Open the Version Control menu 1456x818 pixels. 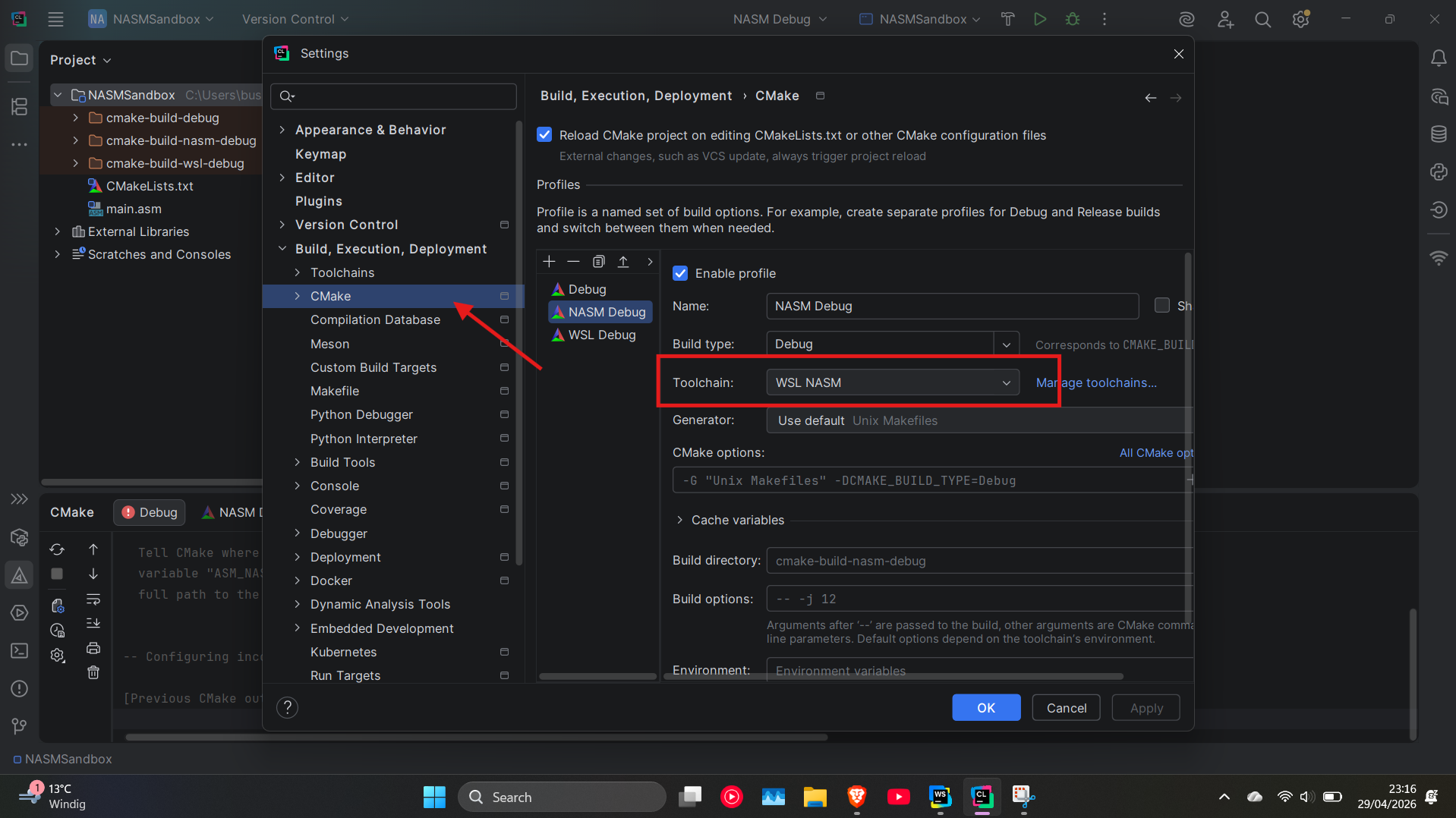tap(295, 19)
